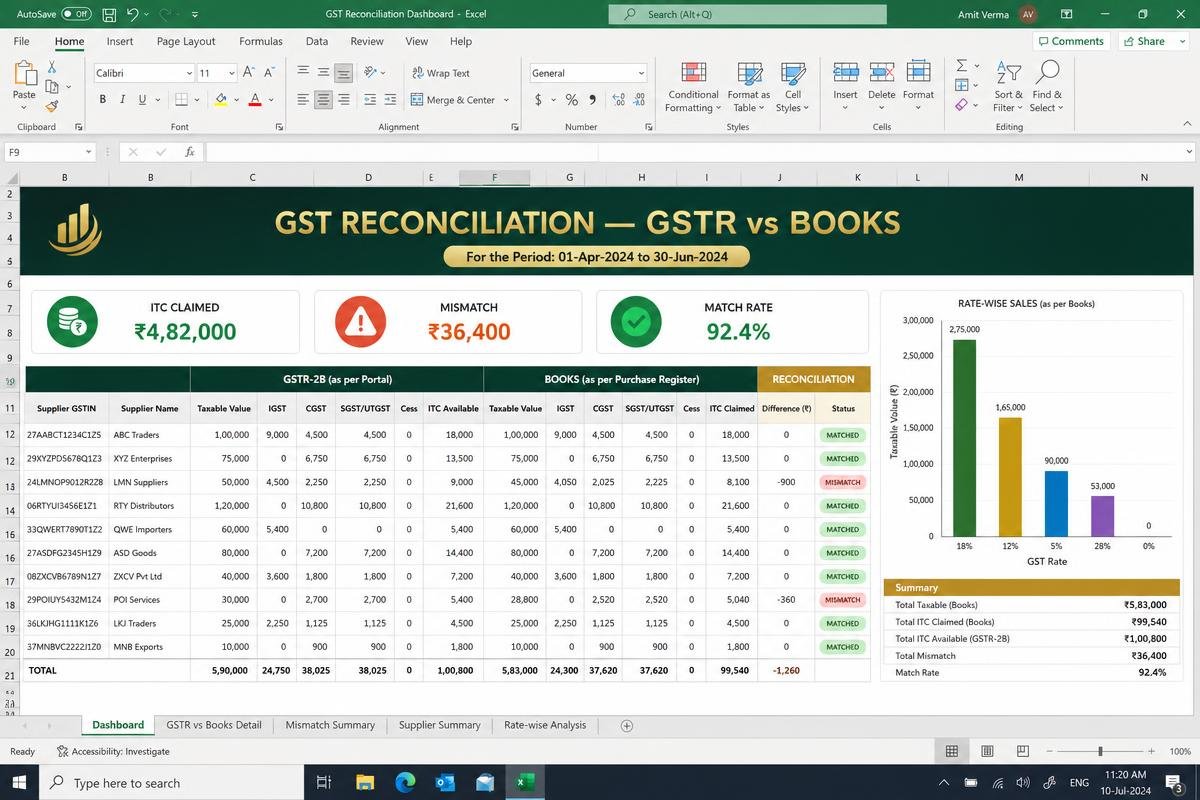This screenshot has height=800, width=1200.
Task: Apply comma style
Action: (593, 100)
